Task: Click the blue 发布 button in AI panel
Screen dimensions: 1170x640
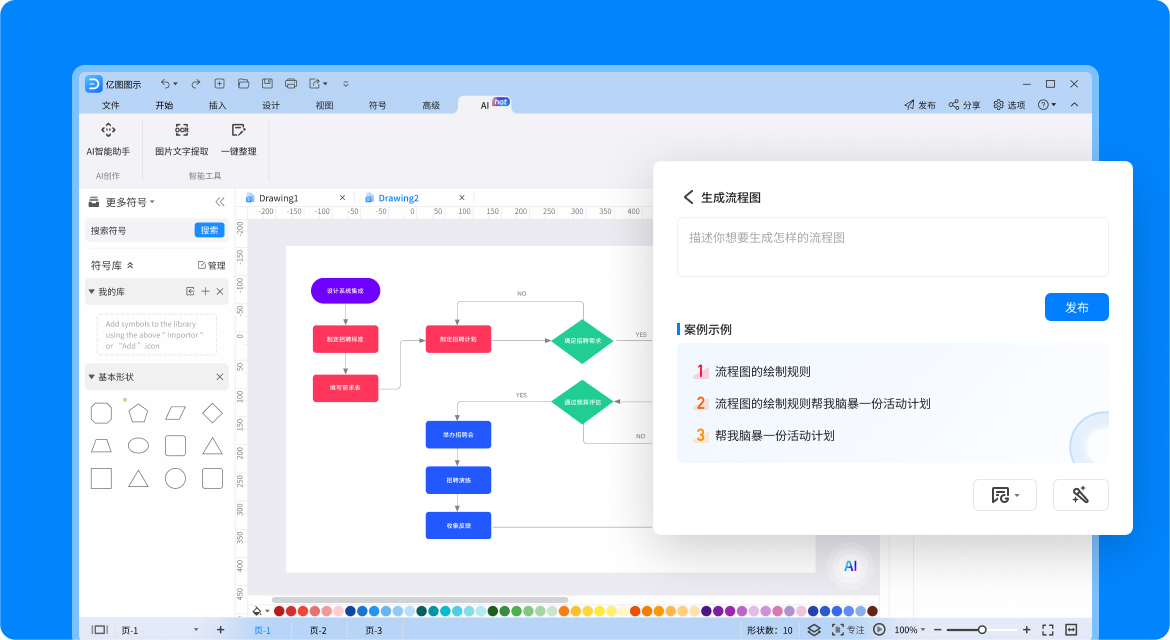Action: tap(1076, 307)
